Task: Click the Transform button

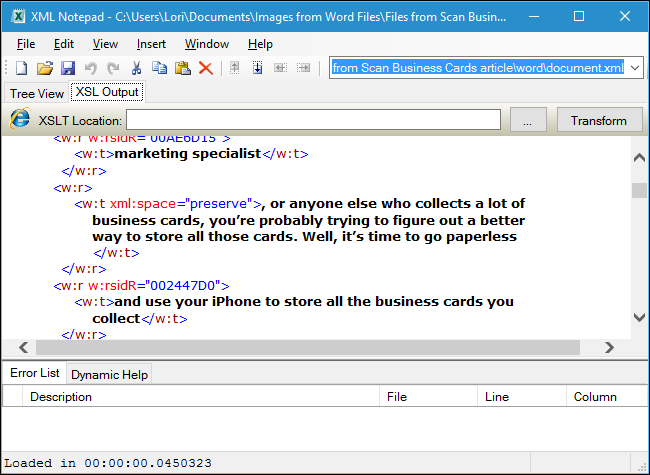Action: point(599,120)
